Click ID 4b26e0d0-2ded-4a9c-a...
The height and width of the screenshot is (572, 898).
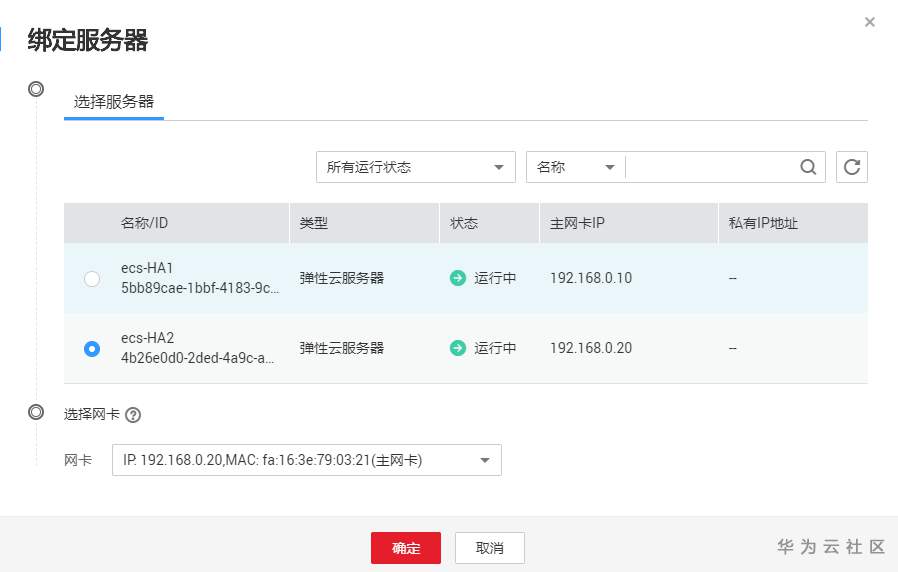click(198, 358)
